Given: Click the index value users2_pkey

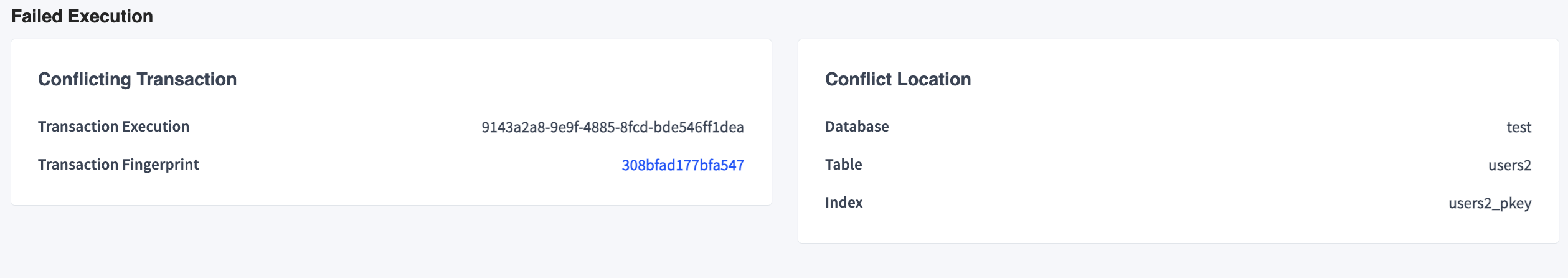Looking at the screenshot, I should point(1489,203).
